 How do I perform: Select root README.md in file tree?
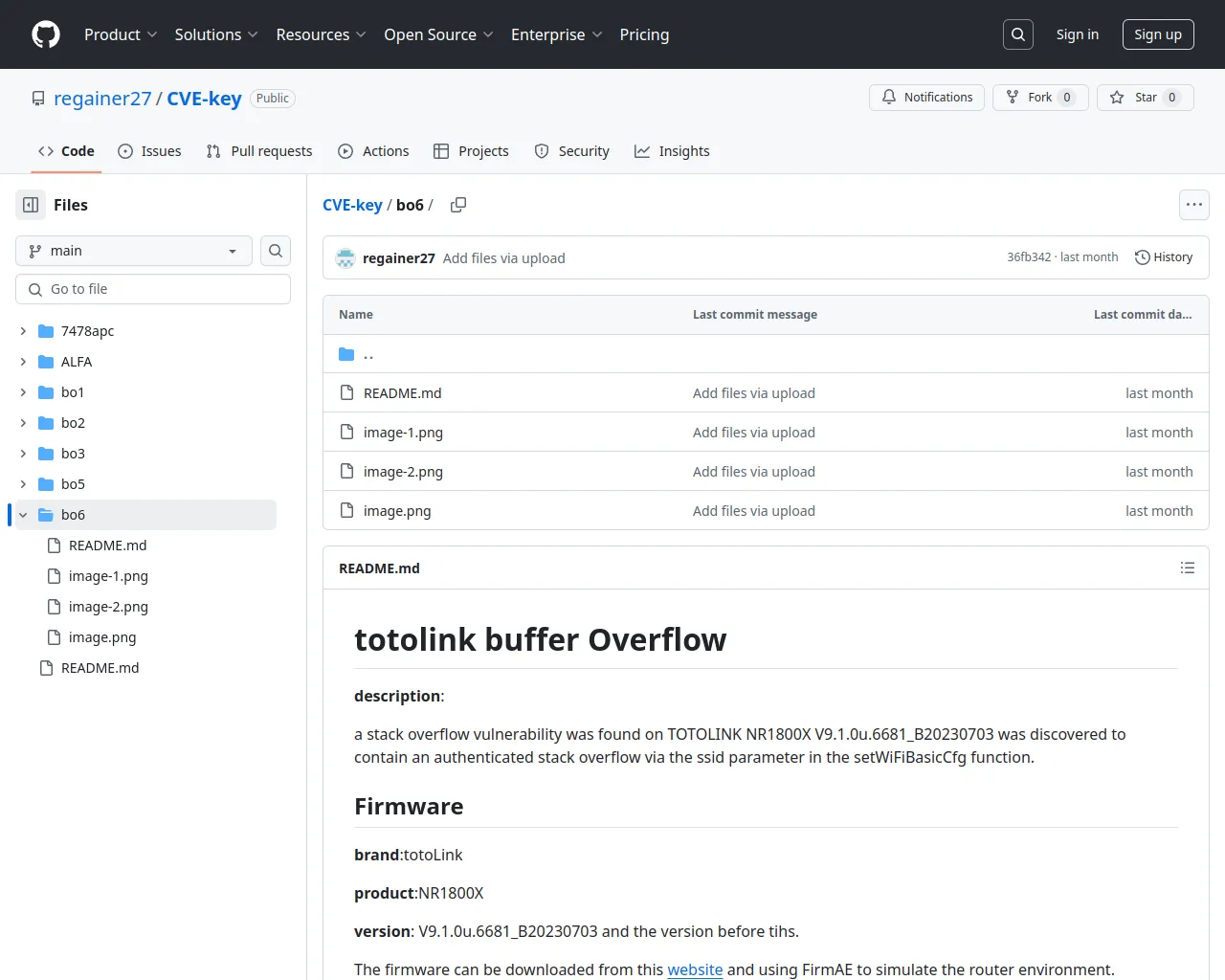click(100, 668)
